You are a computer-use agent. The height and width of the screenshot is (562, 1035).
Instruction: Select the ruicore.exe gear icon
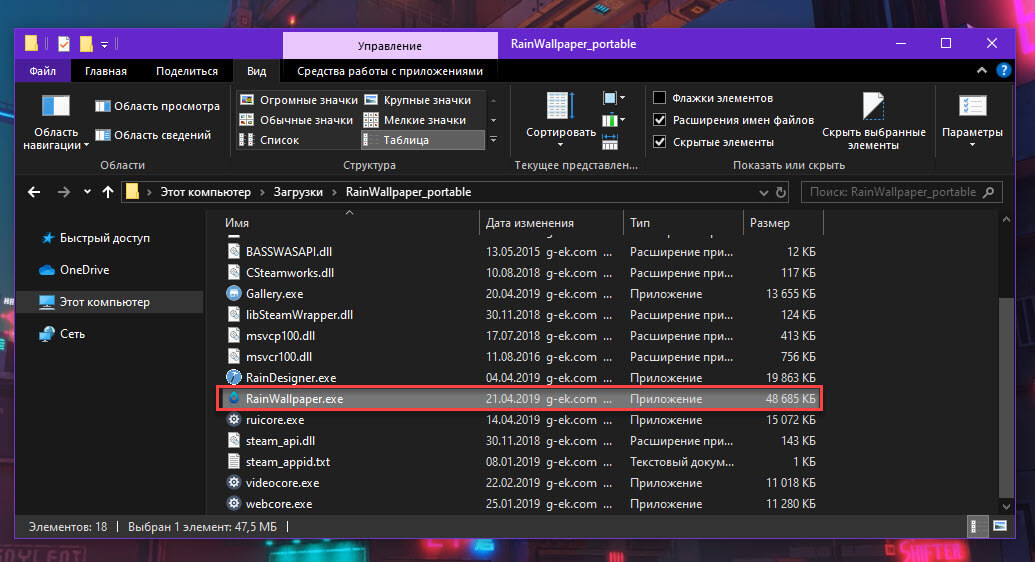click(x=234, y=419)
